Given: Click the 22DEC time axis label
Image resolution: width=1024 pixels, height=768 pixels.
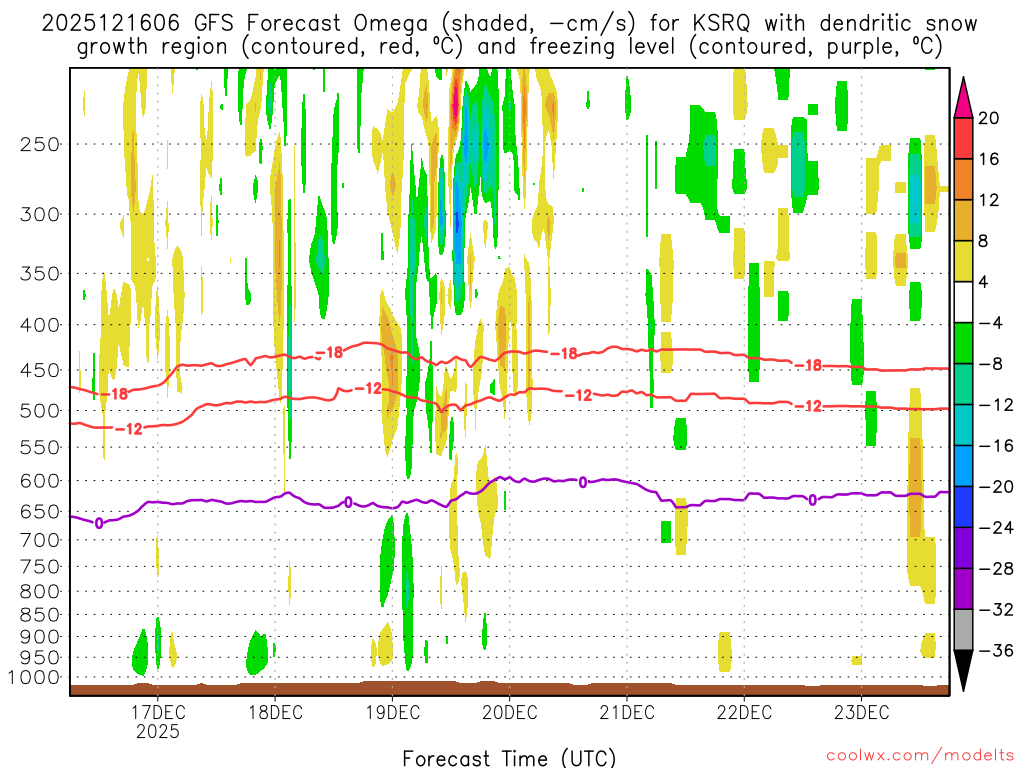Looking at the screenshot, I should coord(744,712).
